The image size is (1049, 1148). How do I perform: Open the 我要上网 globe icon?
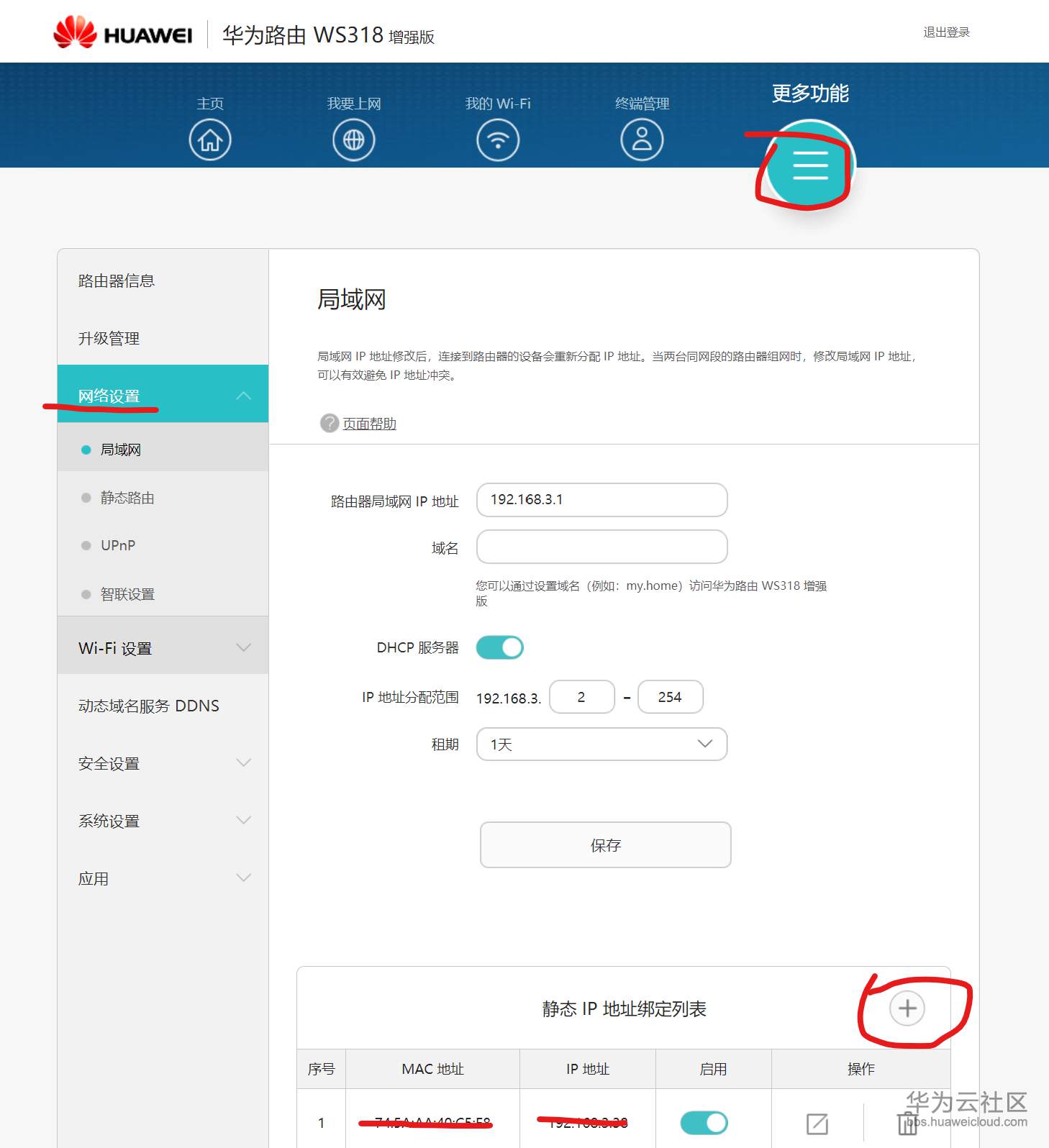point(354,140)
